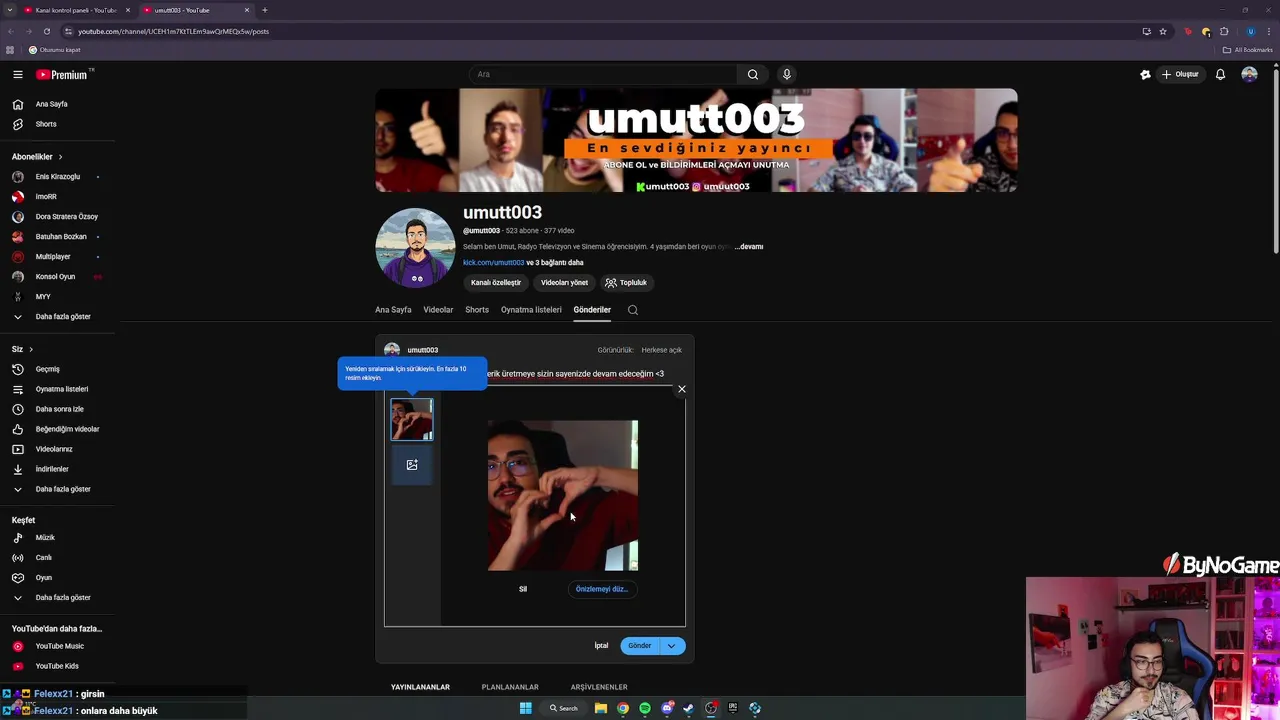This screenshot has width=1280, height=720.
Task: Focus the Ara search field
Action: tap(603, 74)
